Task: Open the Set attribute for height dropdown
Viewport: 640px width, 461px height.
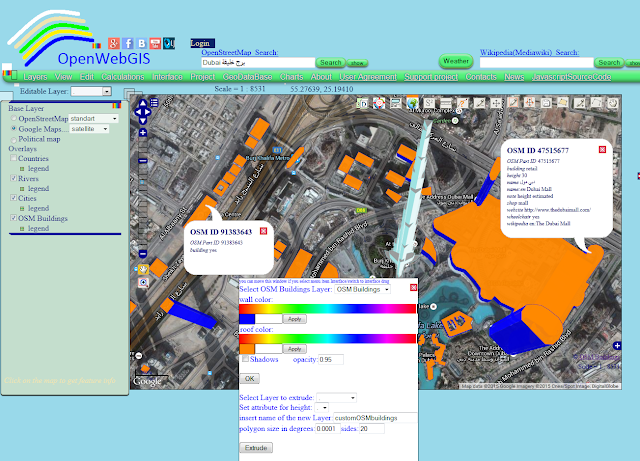Action: click(x=321, y=408)
